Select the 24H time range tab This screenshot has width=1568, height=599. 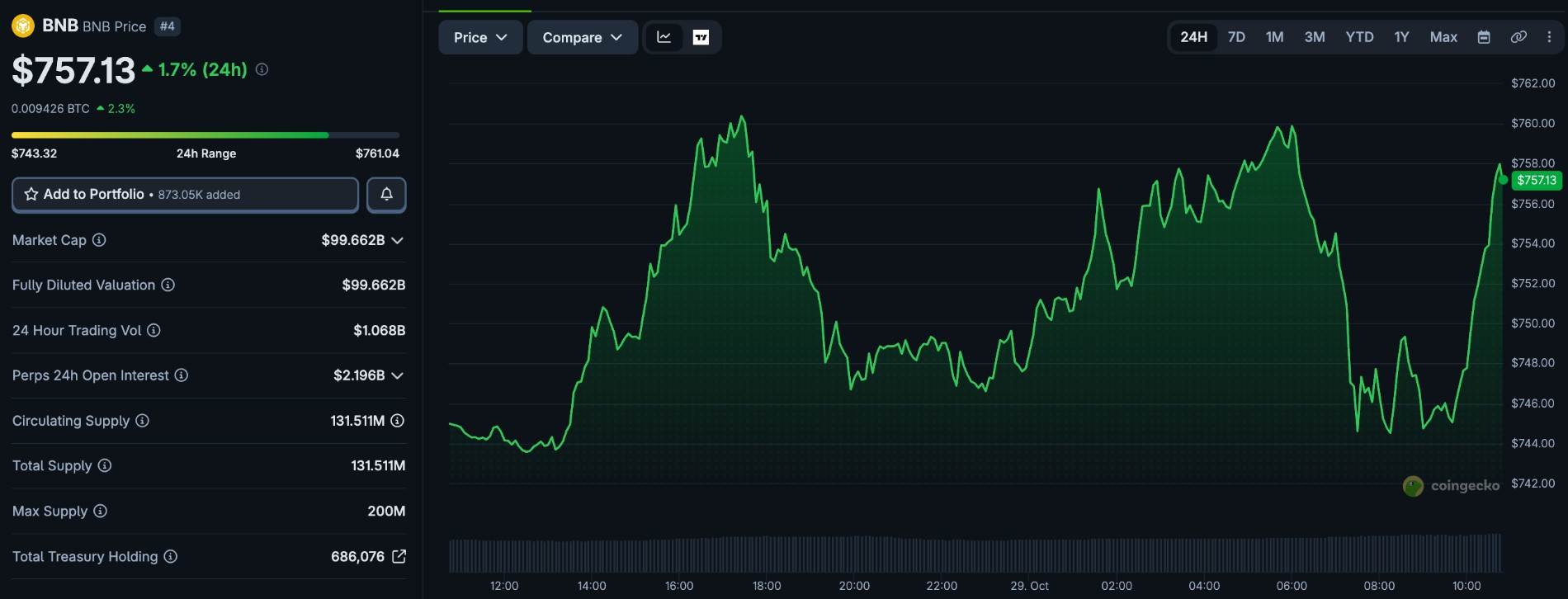coord(1193,37)
